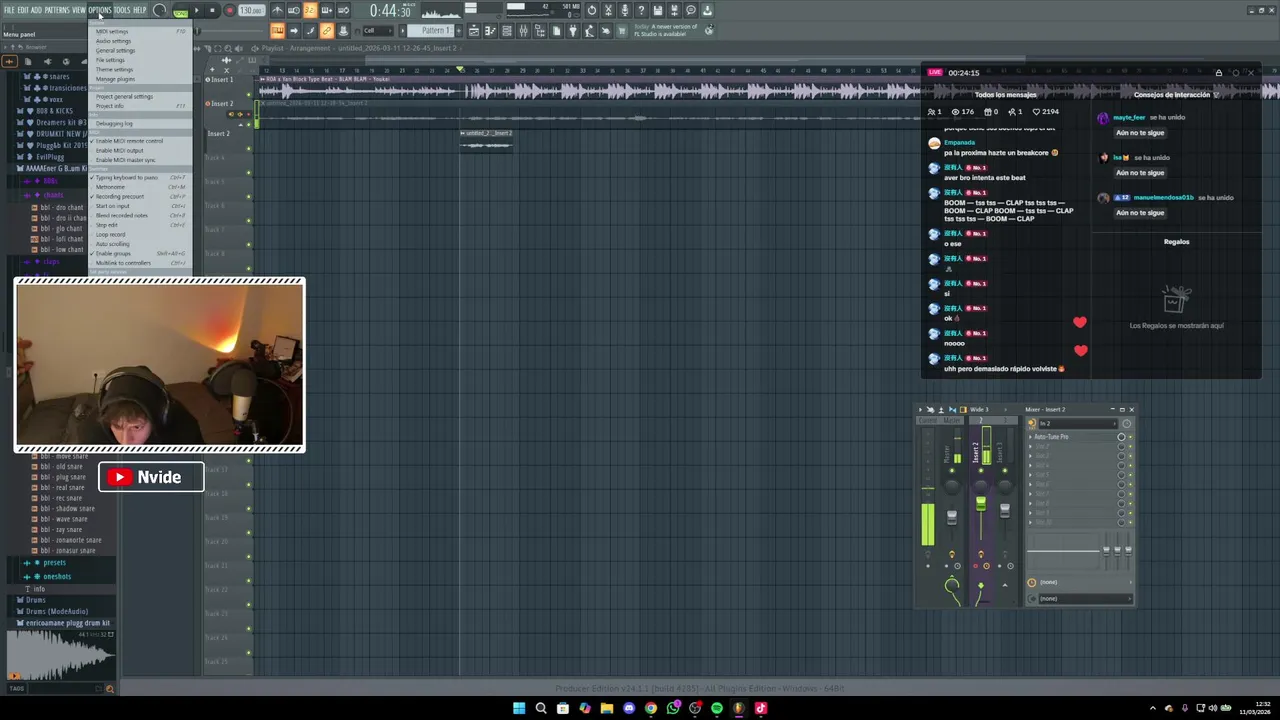Toggle Blend recorded notes option
Image resolution: width=1280 pixels, height=720 pixels.
point(140,216)
